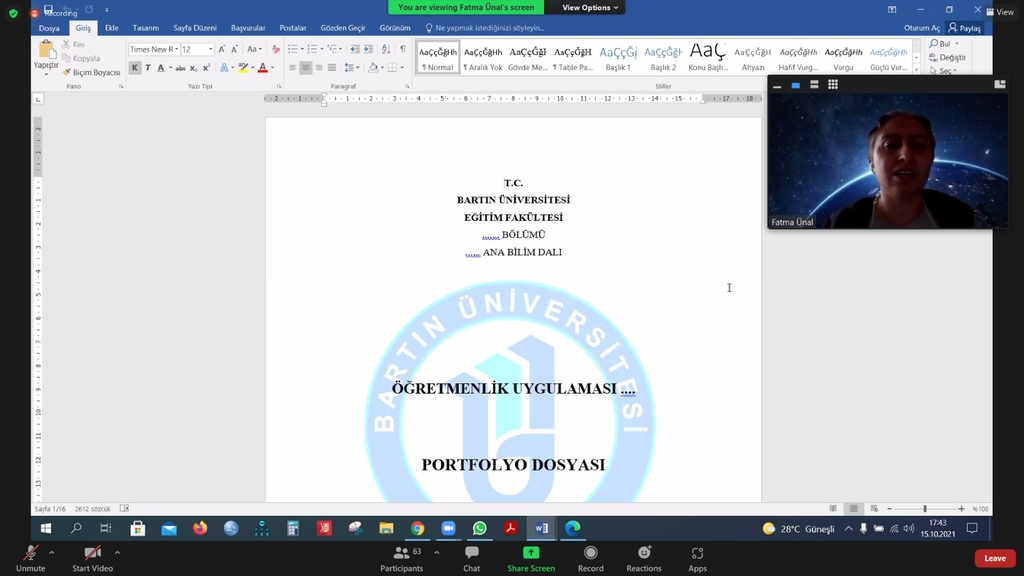Leave the Zoom meeting
Viewport: 1024px width, 576px height.
(x=995, y=558)
